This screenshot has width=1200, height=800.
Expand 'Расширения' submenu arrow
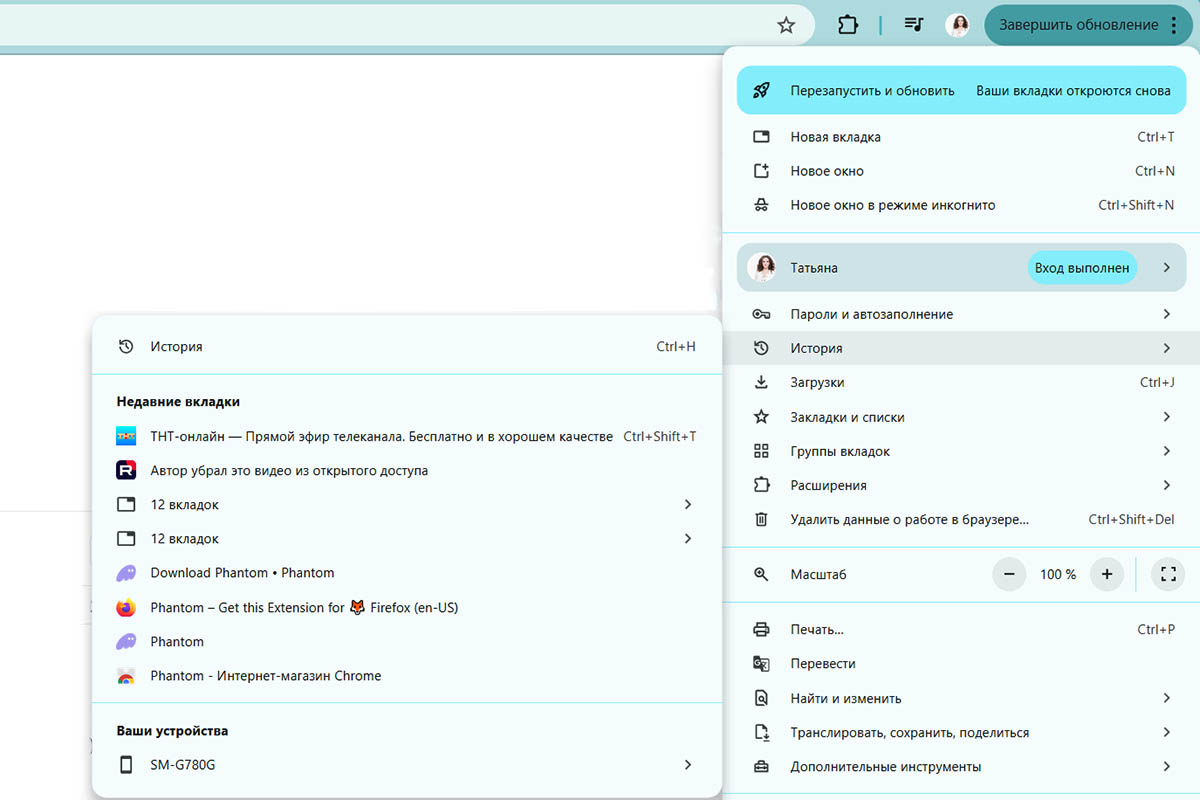(x=1166, y=485)
